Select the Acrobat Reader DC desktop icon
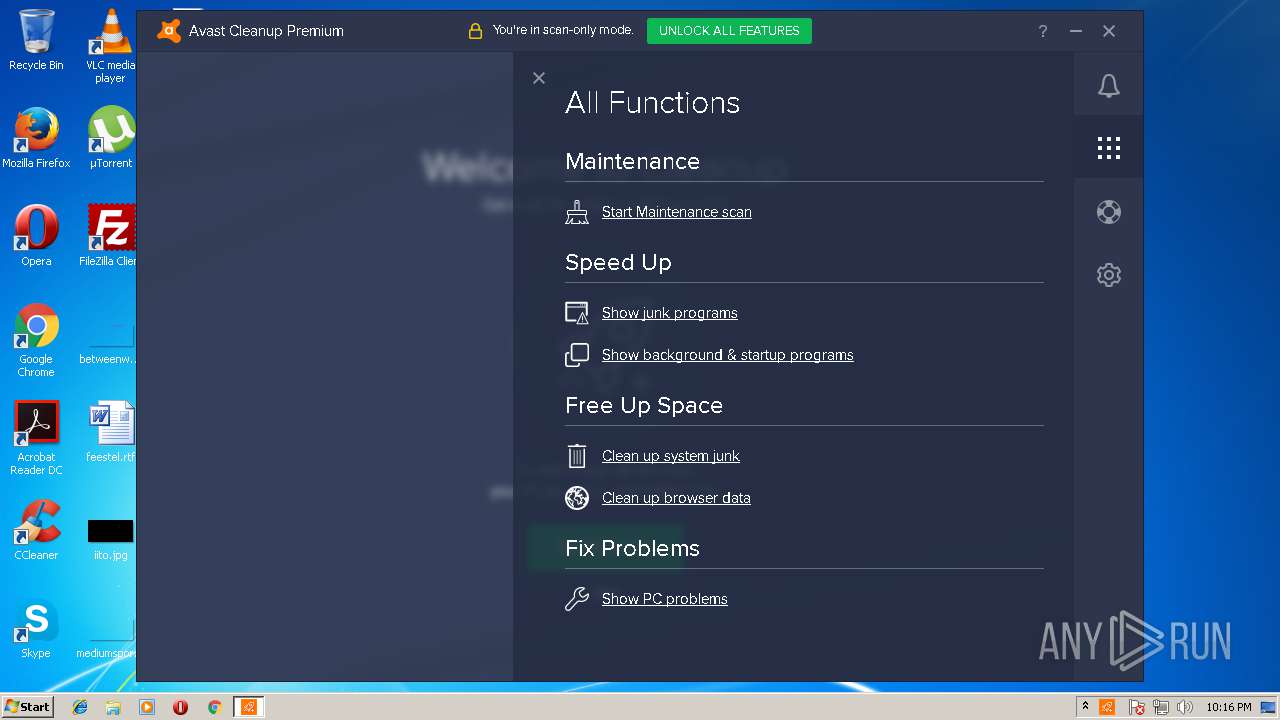The width and height of the screenshot is (1280, 720). 36,438
